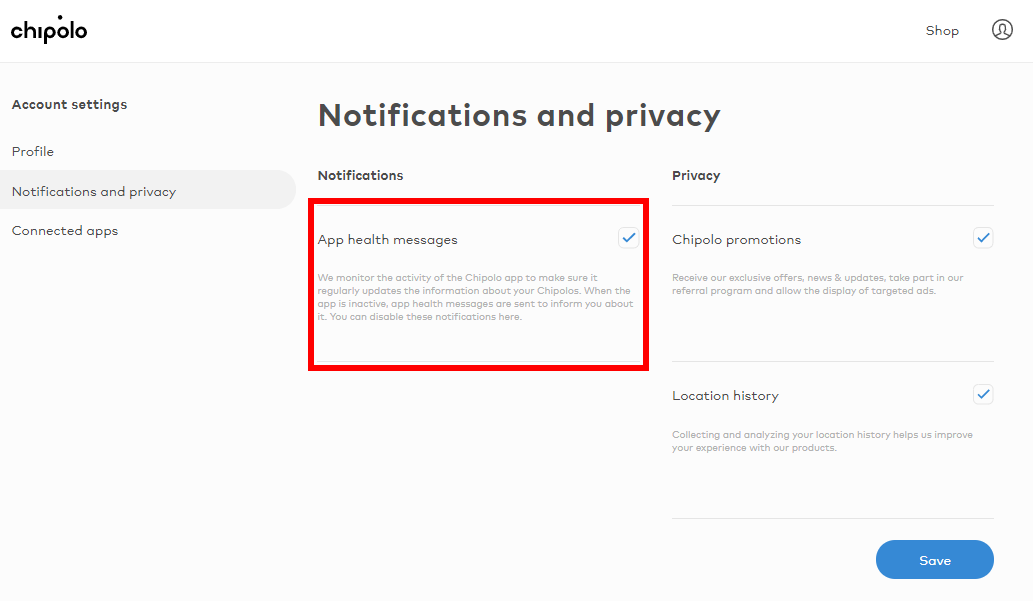Disable the Location history checkbox

point(983,394)
